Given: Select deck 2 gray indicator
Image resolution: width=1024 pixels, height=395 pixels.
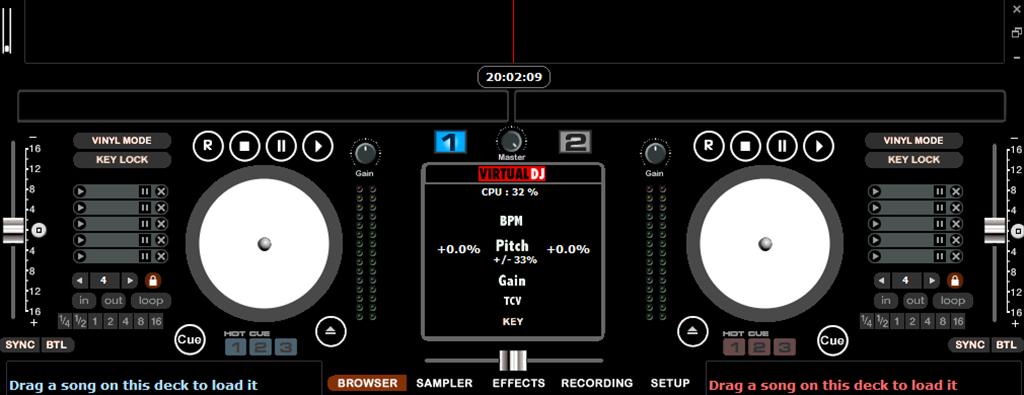Looking at the screenshot, I should tap(575, 142).
